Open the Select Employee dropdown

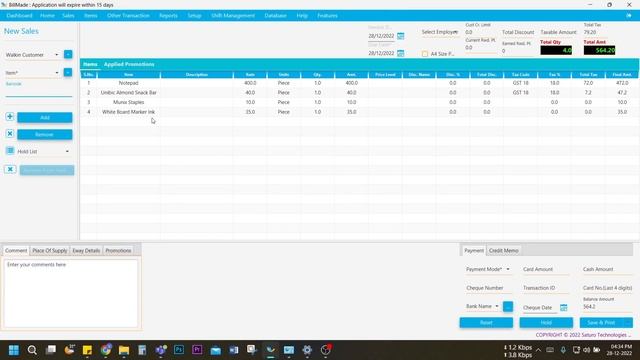(x=440, y=32)
